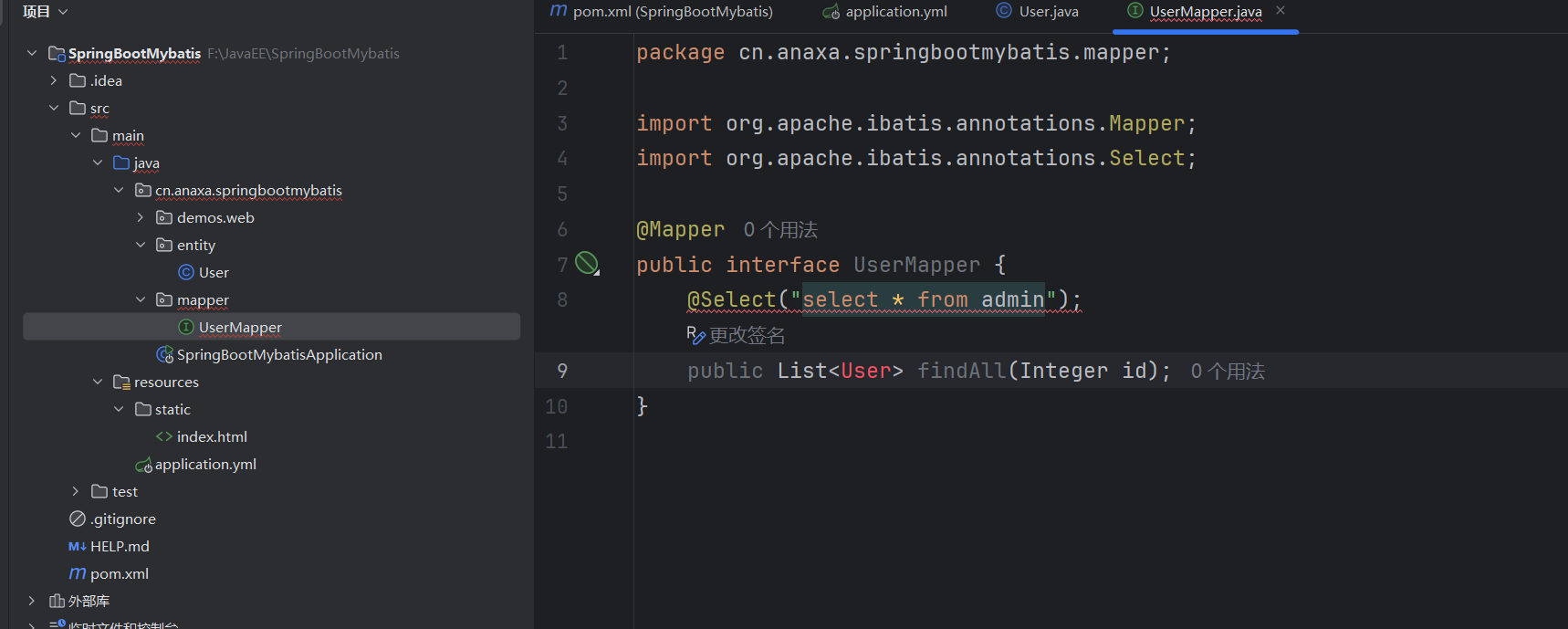This screenshot has width=1568, height=629.
Task: Click line number 1 in the gutter
Action: click(562, 53)
